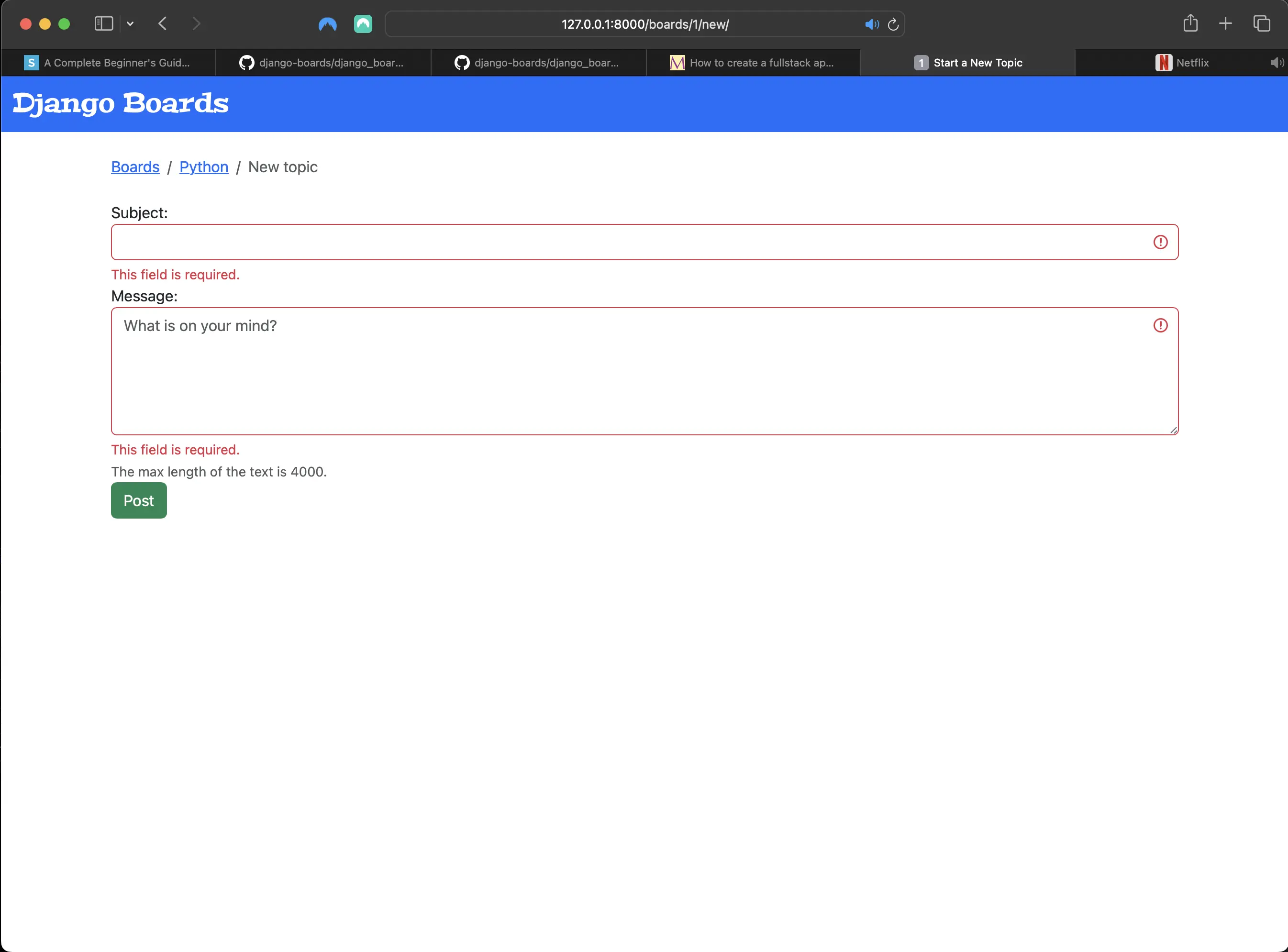Viewport: 1288px width, 952px height.
Task: Switch to How to create a fullstack tab
Action: coord(753,63)
